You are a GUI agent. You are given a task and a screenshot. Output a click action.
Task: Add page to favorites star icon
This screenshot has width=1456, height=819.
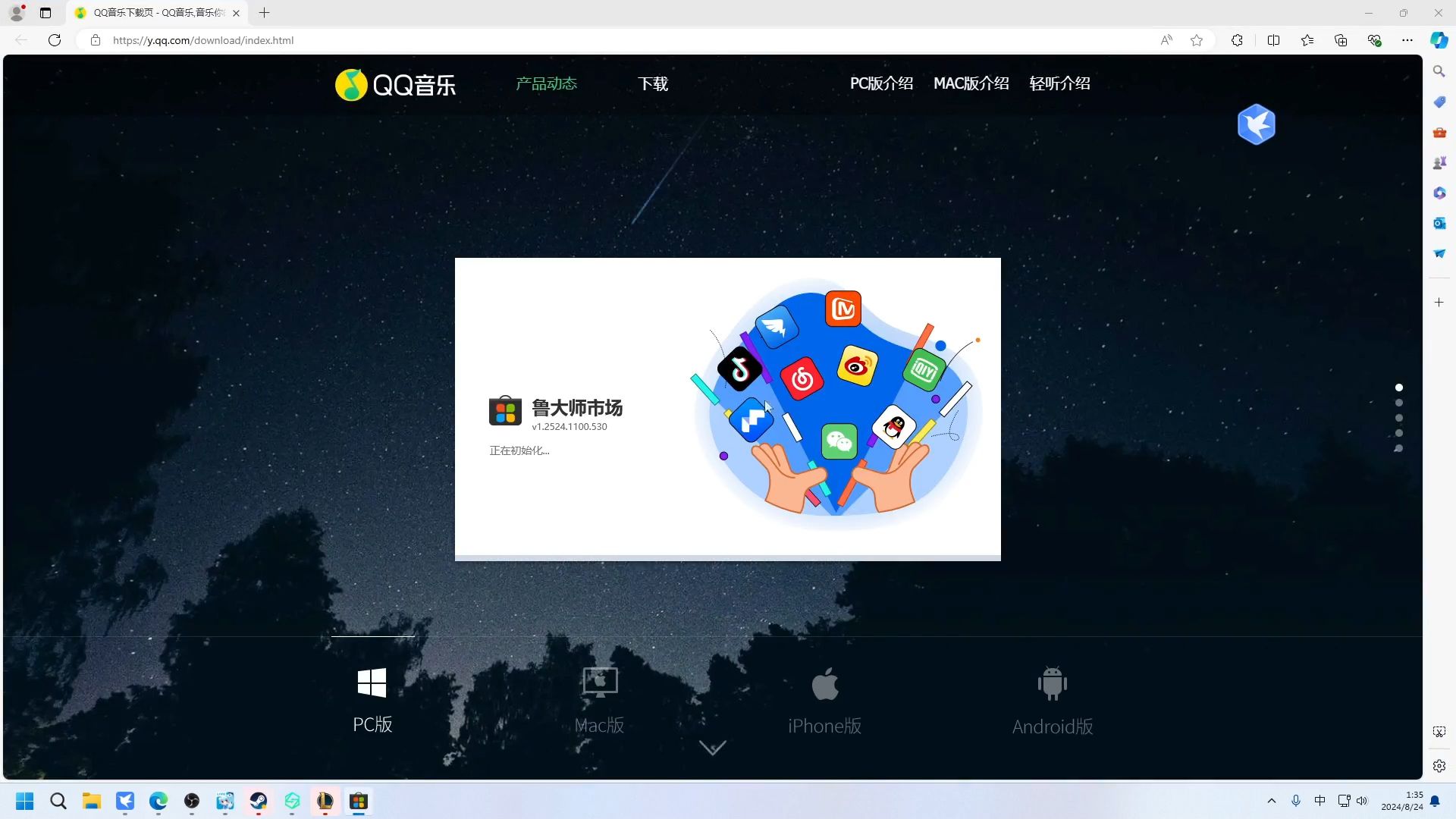point(1197,40)
